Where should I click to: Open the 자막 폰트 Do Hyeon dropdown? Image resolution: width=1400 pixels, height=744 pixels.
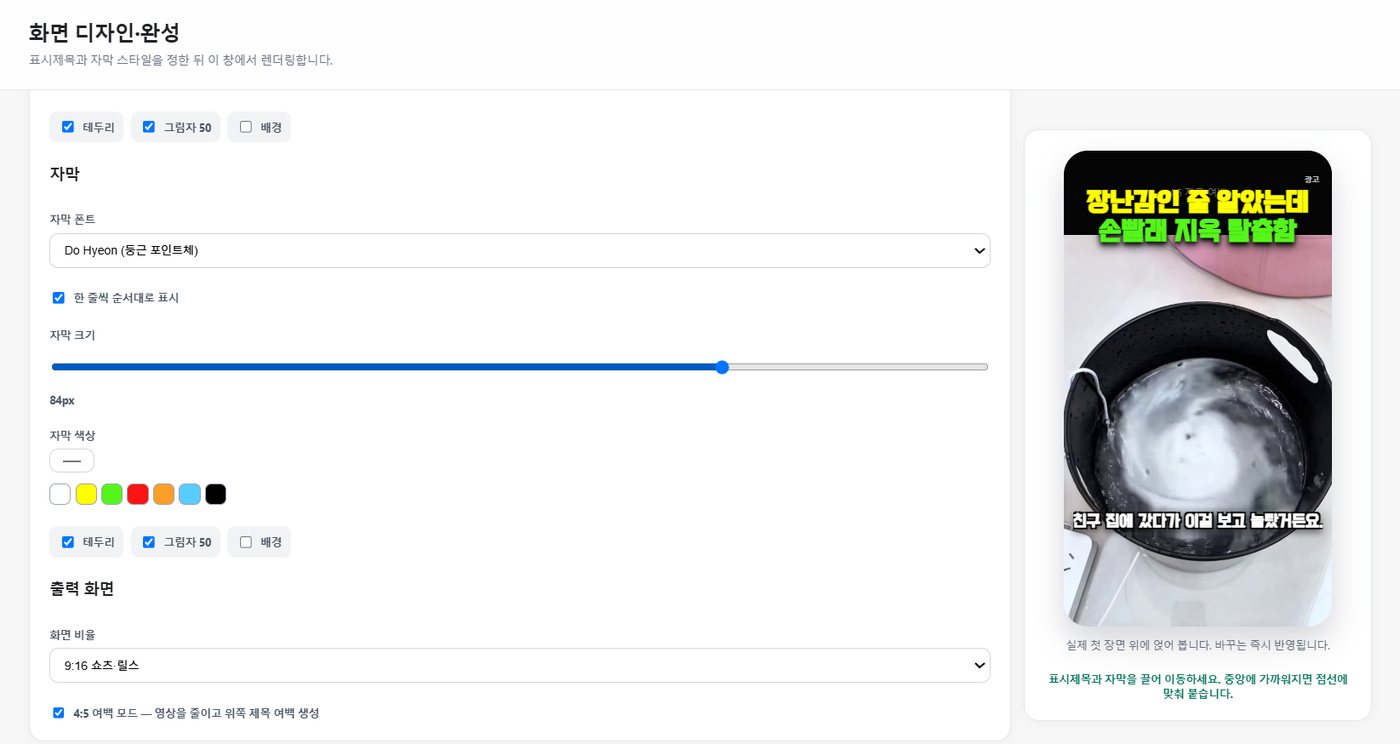coord(520,251)
